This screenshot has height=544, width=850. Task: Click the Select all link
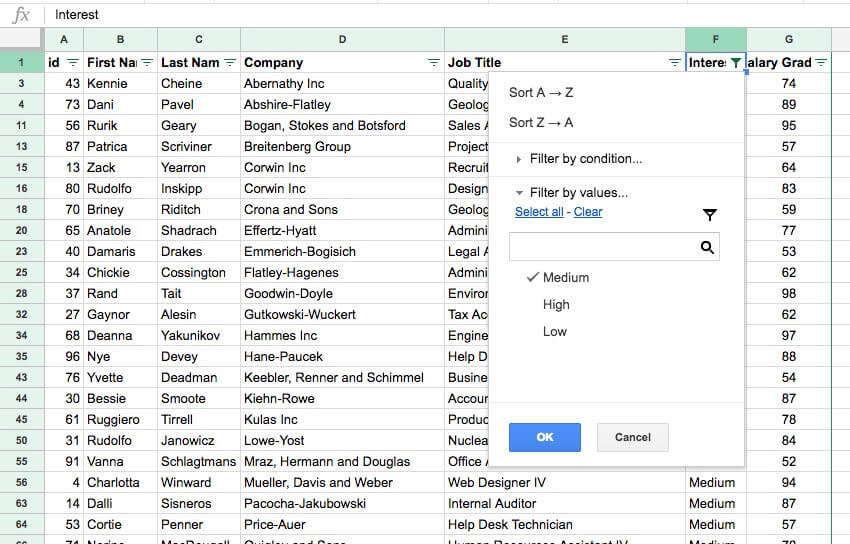coord(539,212)
